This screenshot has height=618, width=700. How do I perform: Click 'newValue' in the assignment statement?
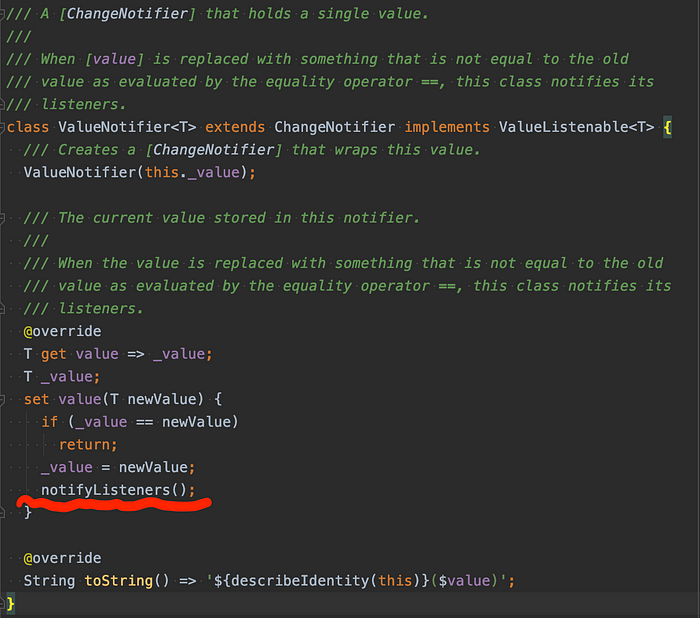(153, 468)
